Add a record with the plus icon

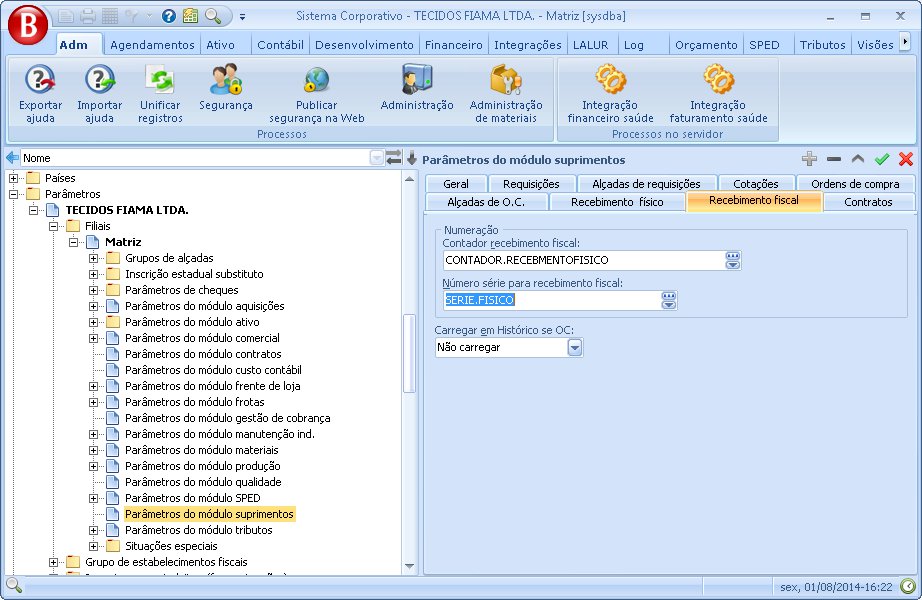(x=809, y=158)
